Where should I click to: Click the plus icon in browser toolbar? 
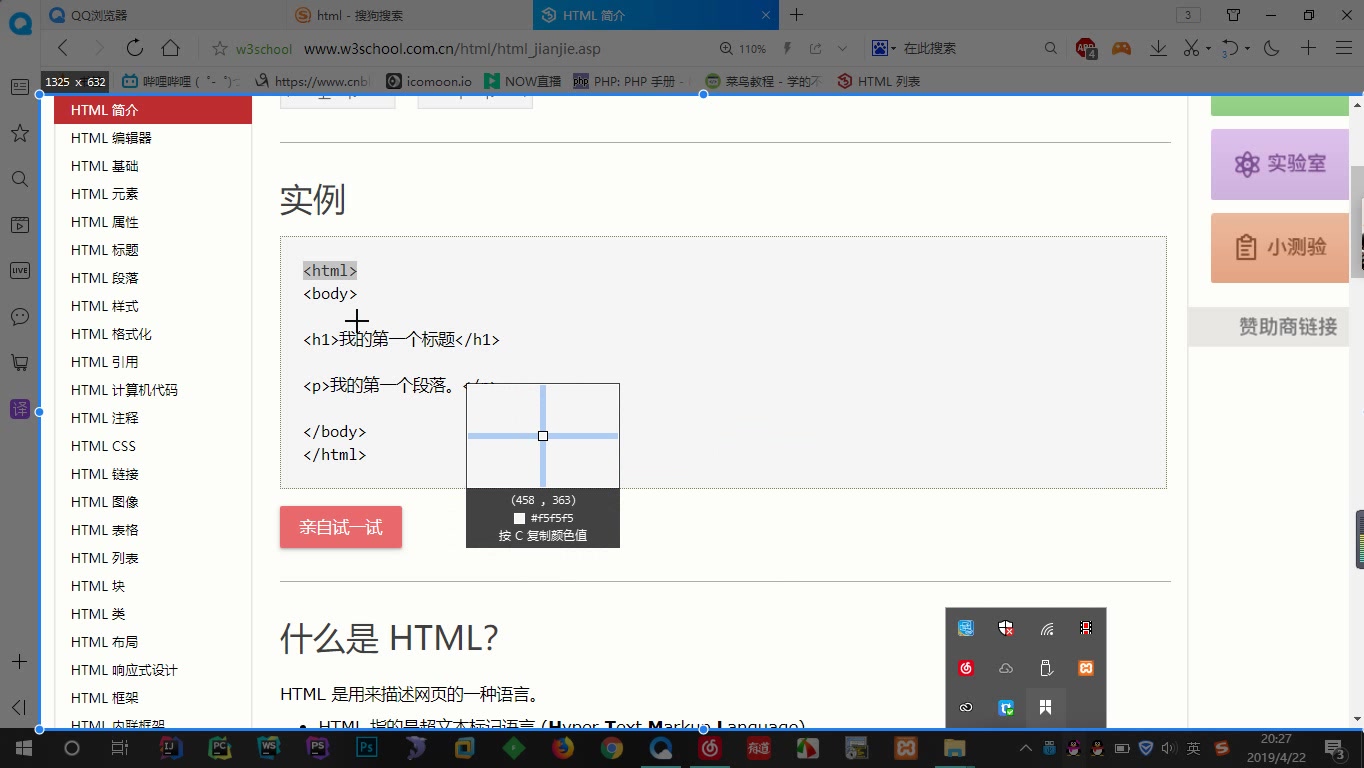point(1308,48)
